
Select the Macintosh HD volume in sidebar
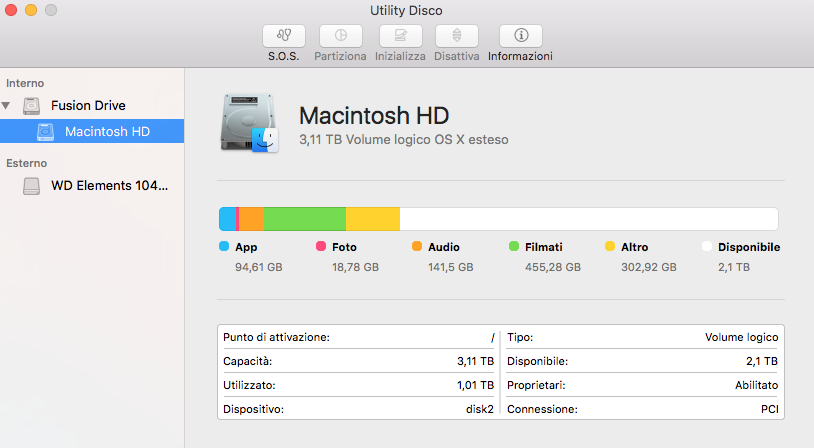pyautogui.click(x=92, y=131)
